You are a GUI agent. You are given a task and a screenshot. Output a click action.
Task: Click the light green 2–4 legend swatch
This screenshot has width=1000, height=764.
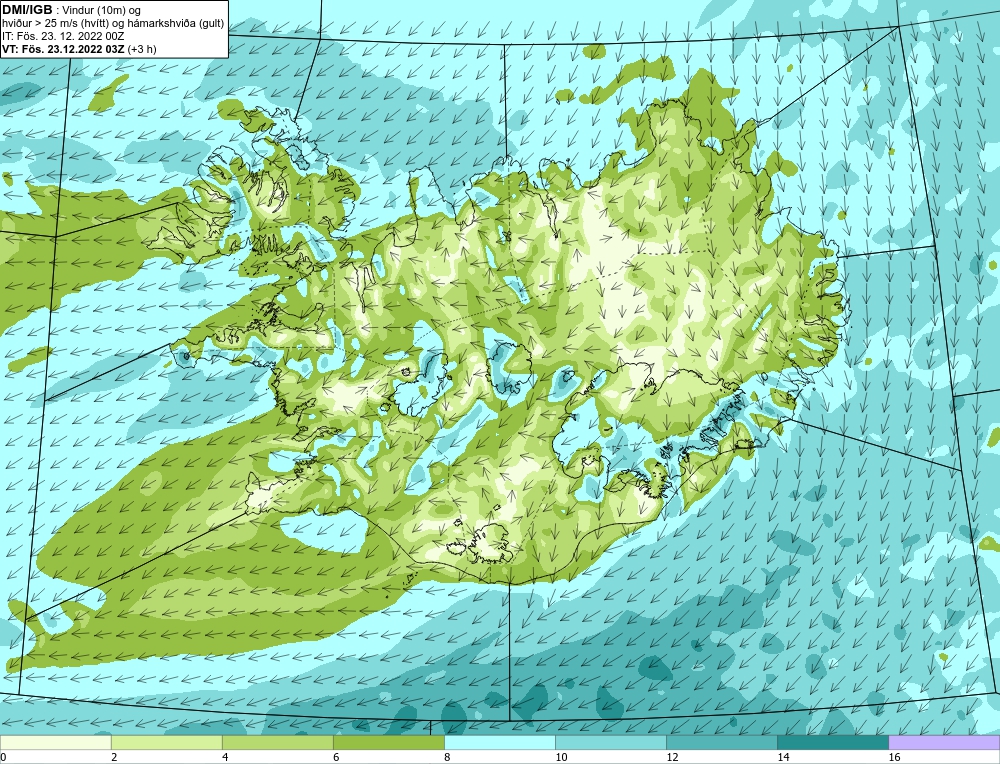(166, 743)
